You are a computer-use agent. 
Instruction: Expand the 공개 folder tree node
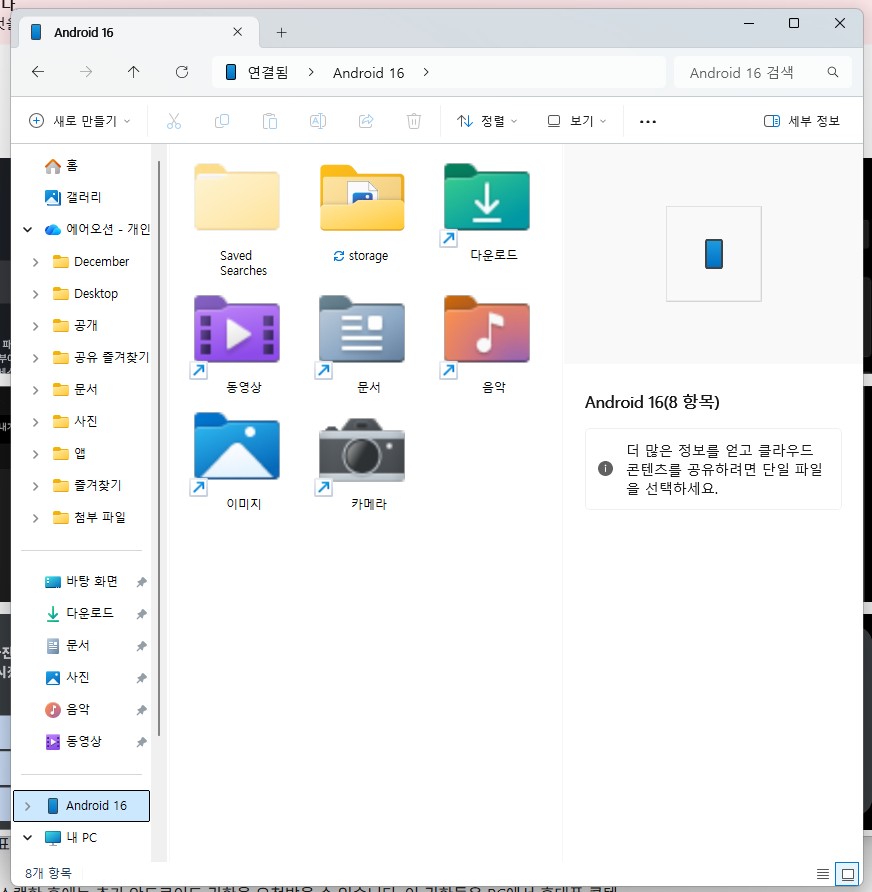[35, 326]
